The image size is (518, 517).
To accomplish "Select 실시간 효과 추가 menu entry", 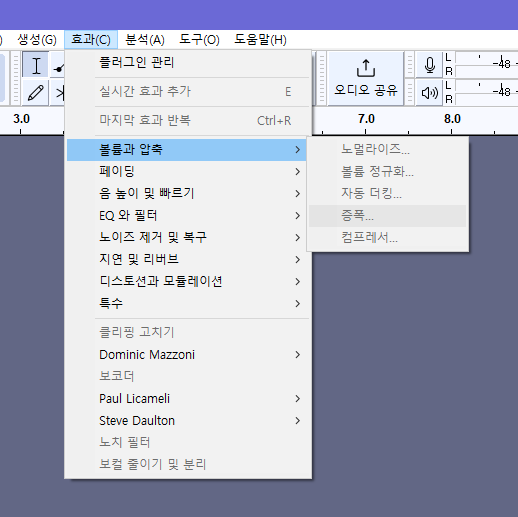I will 187,91.
